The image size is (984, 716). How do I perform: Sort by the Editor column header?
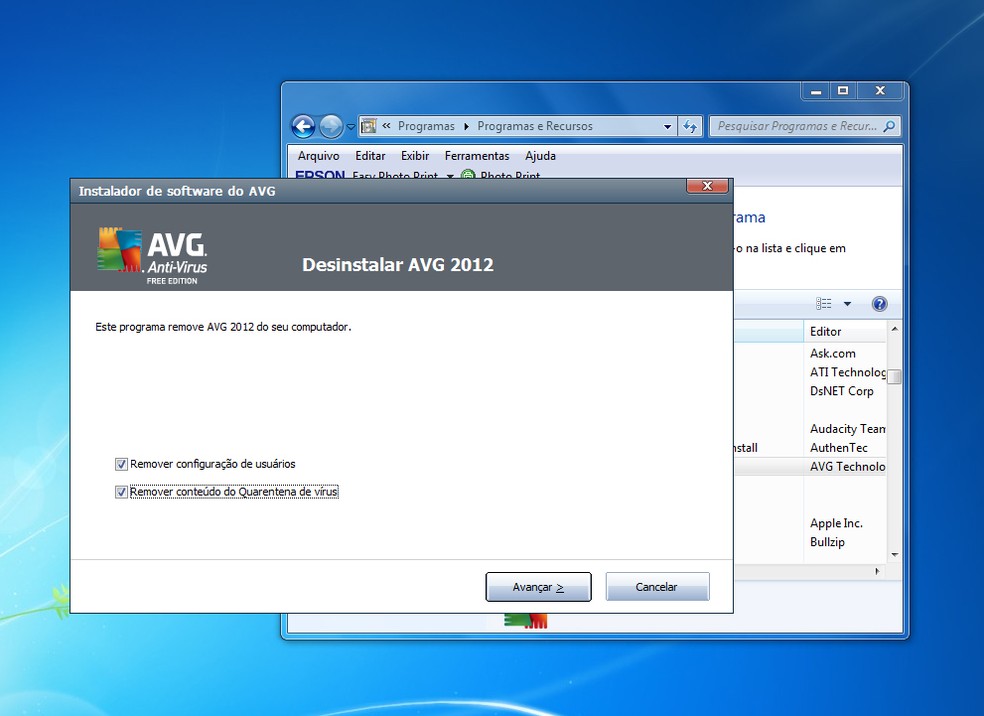coord(845,331)
